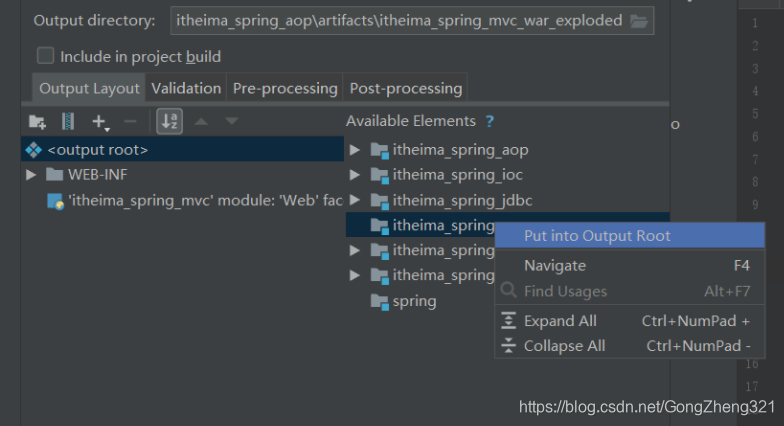Click the move up arrow icon
Viewport: 784px width, 426px height.
click(x=201, y=121)
